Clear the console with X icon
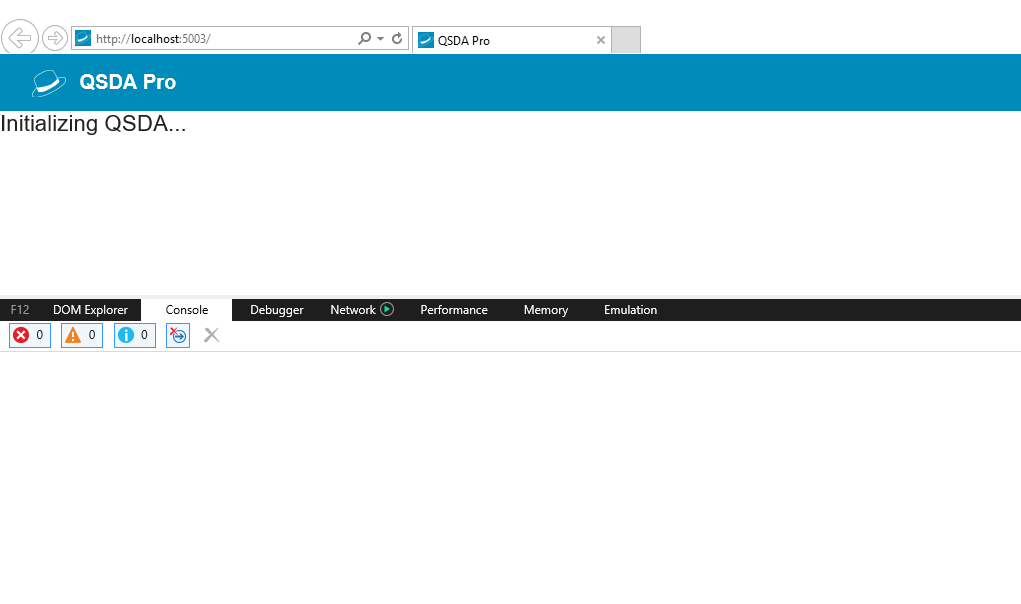This screenshot has height=604, width=1021. pyautogui.click(x=212, y=335)
